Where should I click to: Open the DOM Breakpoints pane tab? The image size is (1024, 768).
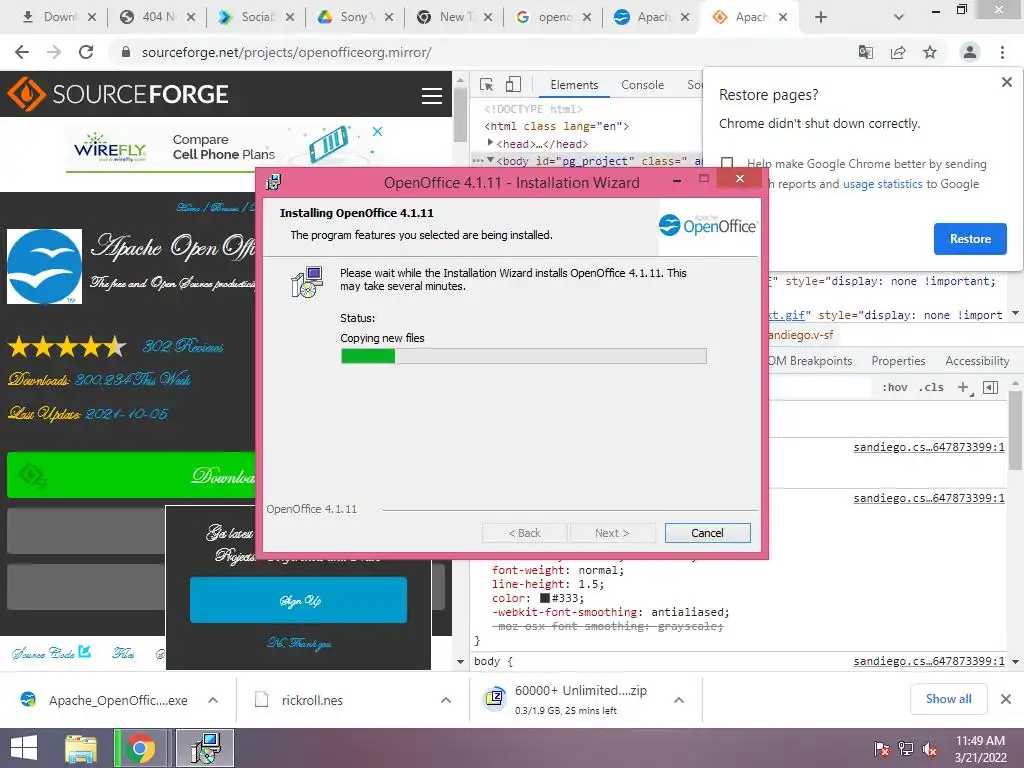pyautogui.click(x=810, y=360)
